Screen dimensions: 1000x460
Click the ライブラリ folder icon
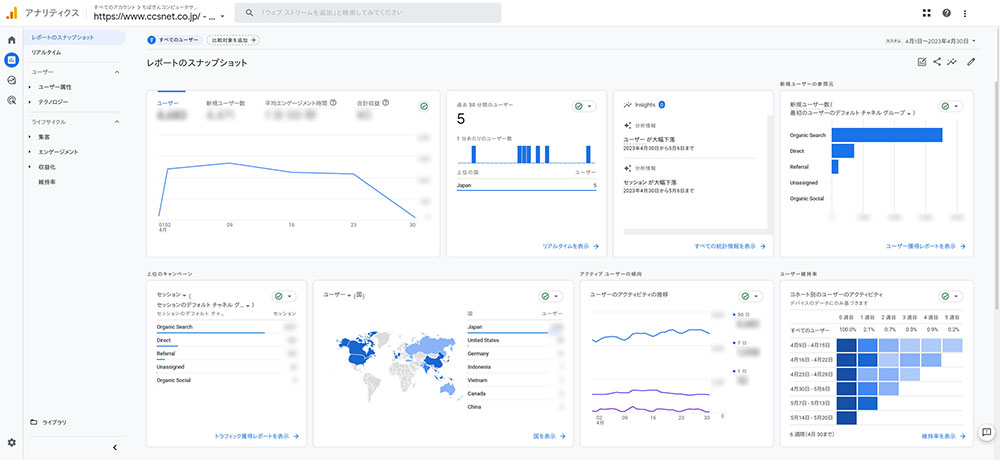(34, 422)
